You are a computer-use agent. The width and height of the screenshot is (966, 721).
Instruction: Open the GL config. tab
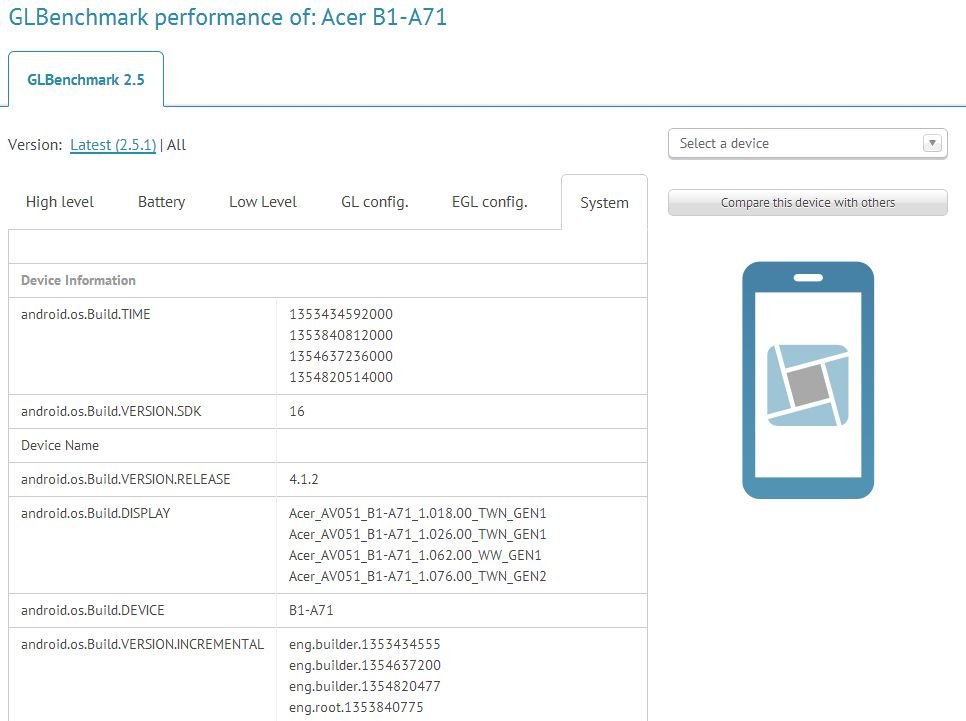click(x=375, y=202)
